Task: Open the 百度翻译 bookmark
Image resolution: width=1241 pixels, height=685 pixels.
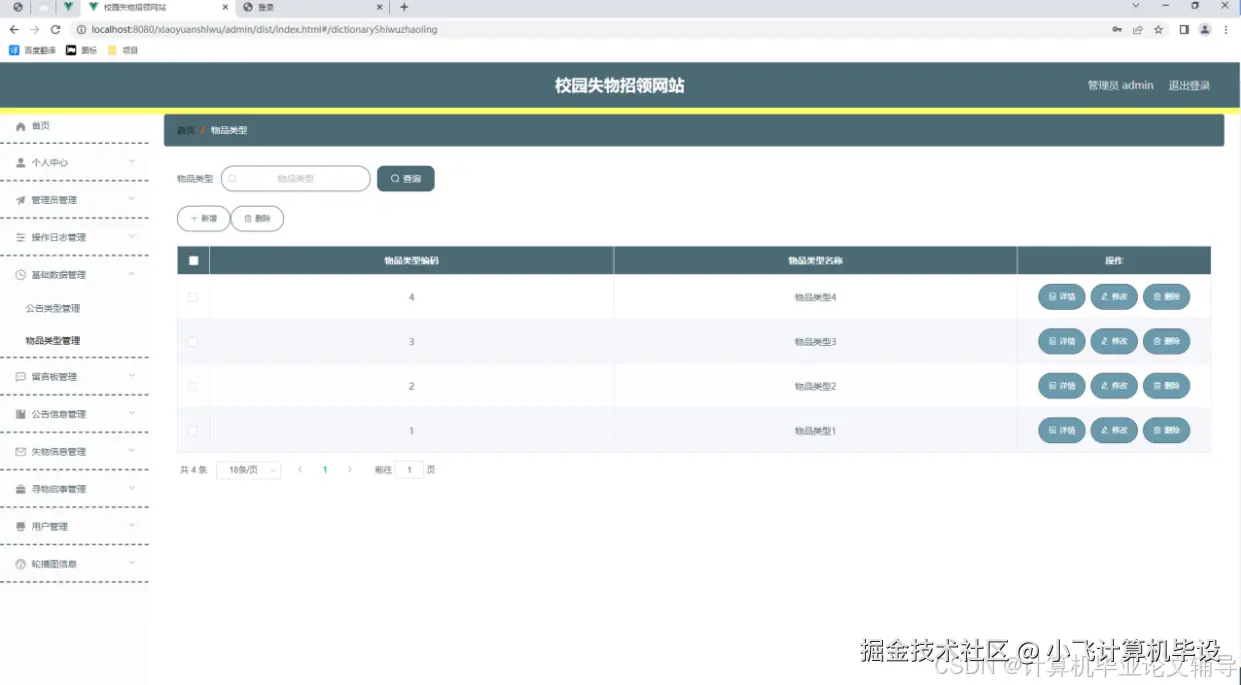Action: (x=33, y=50)
